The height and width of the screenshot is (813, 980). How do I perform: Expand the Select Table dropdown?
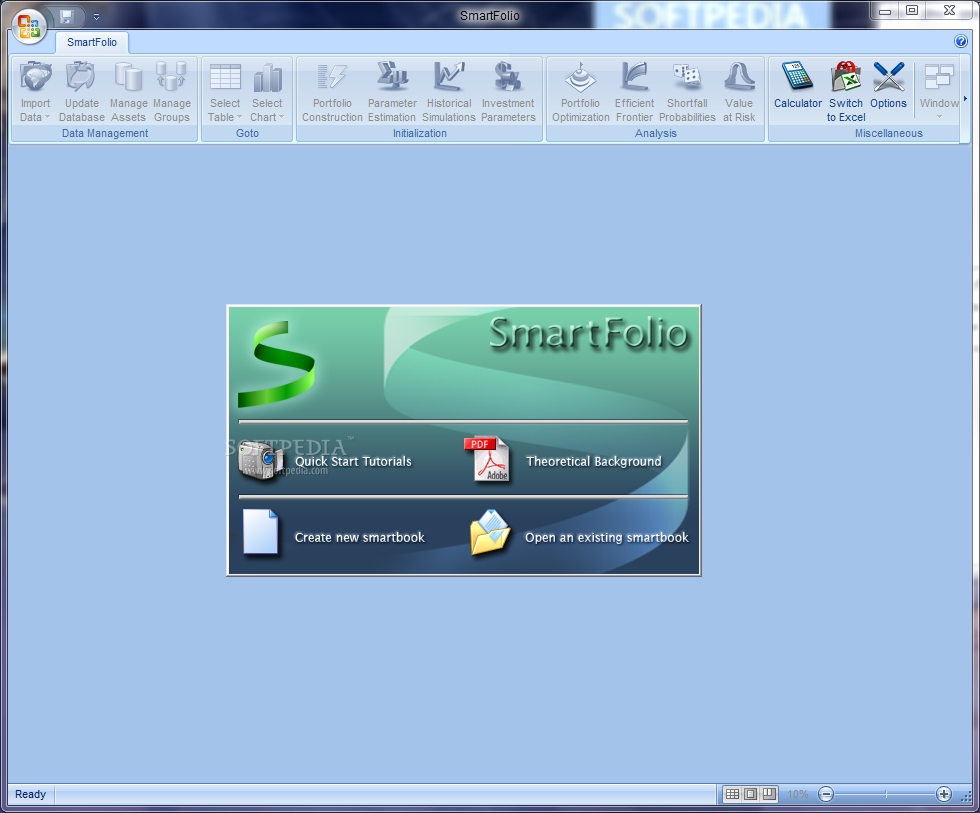pos(225,92)
